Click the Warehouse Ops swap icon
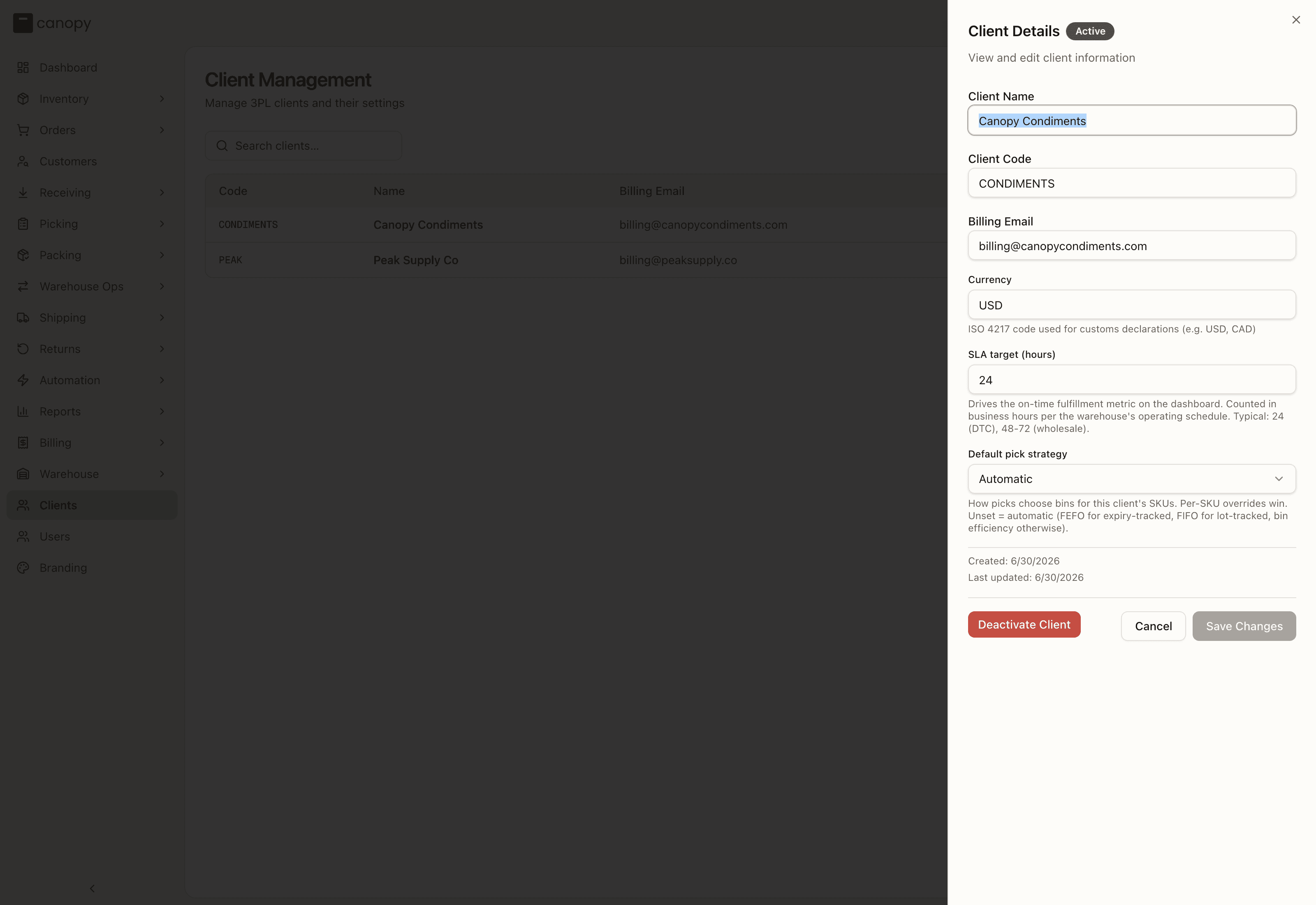Image resolution: width=1316 pixels, height=905 pixels. pyautogui.click(x=23, y=286)
